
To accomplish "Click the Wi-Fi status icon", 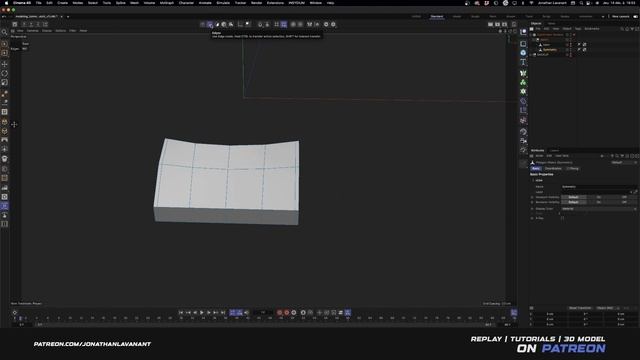I will 531,3.
